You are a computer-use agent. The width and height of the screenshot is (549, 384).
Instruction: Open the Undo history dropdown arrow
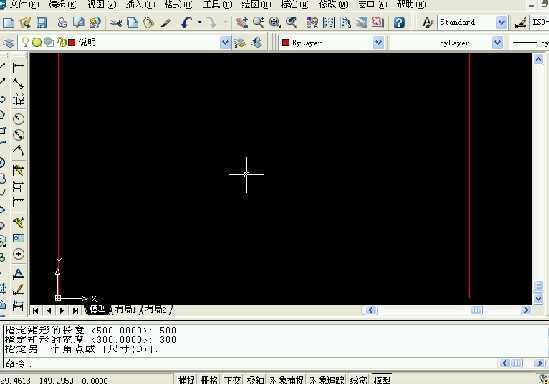[200, 23]
